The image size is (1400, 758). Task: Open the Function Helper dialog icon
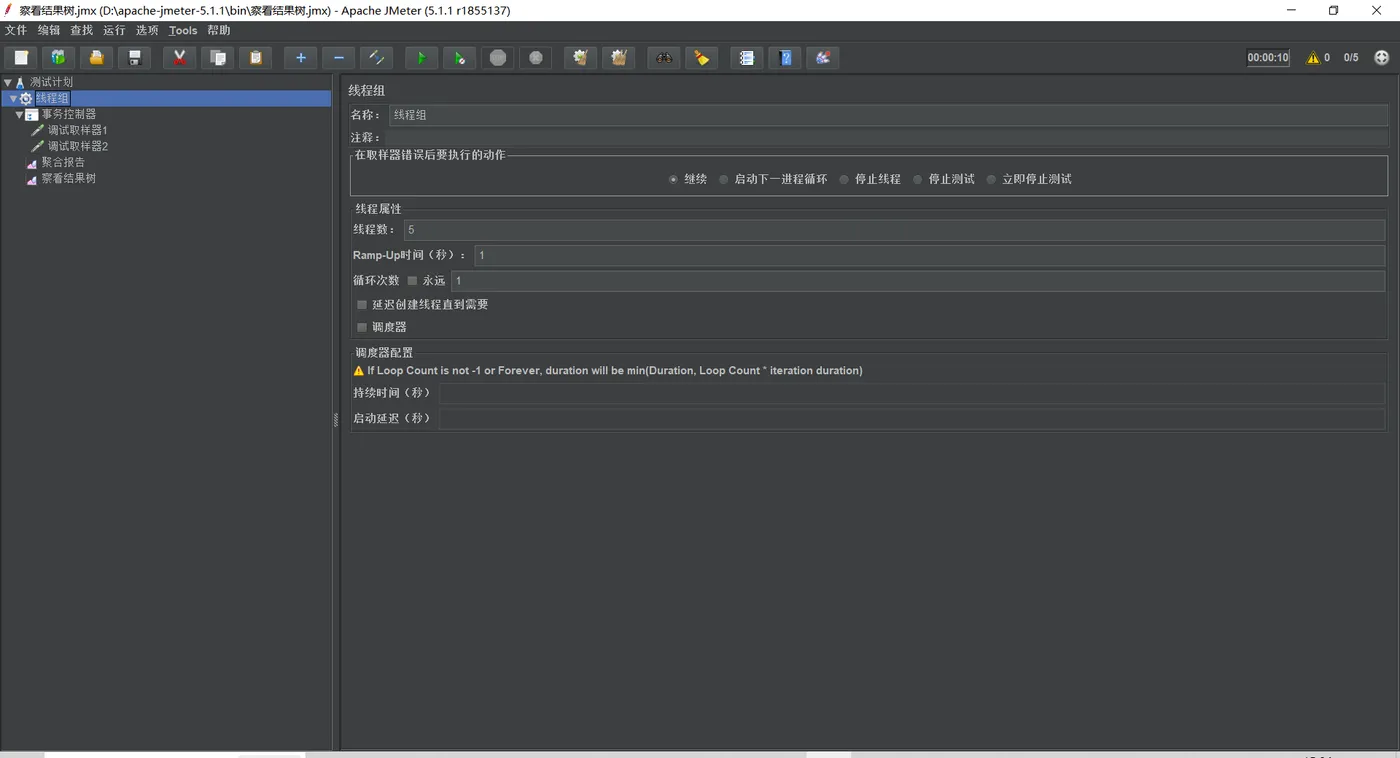[x=747, y=58]
